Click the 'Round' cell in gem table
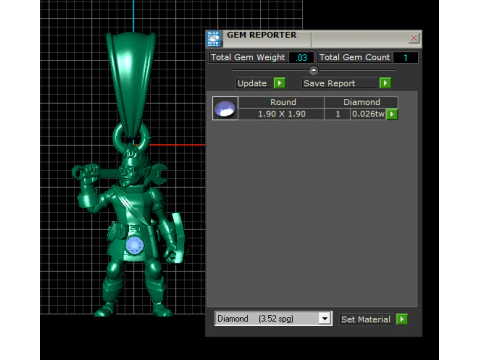Image resolution: width=480 pixels, height=360 pixels. (283, 102)
